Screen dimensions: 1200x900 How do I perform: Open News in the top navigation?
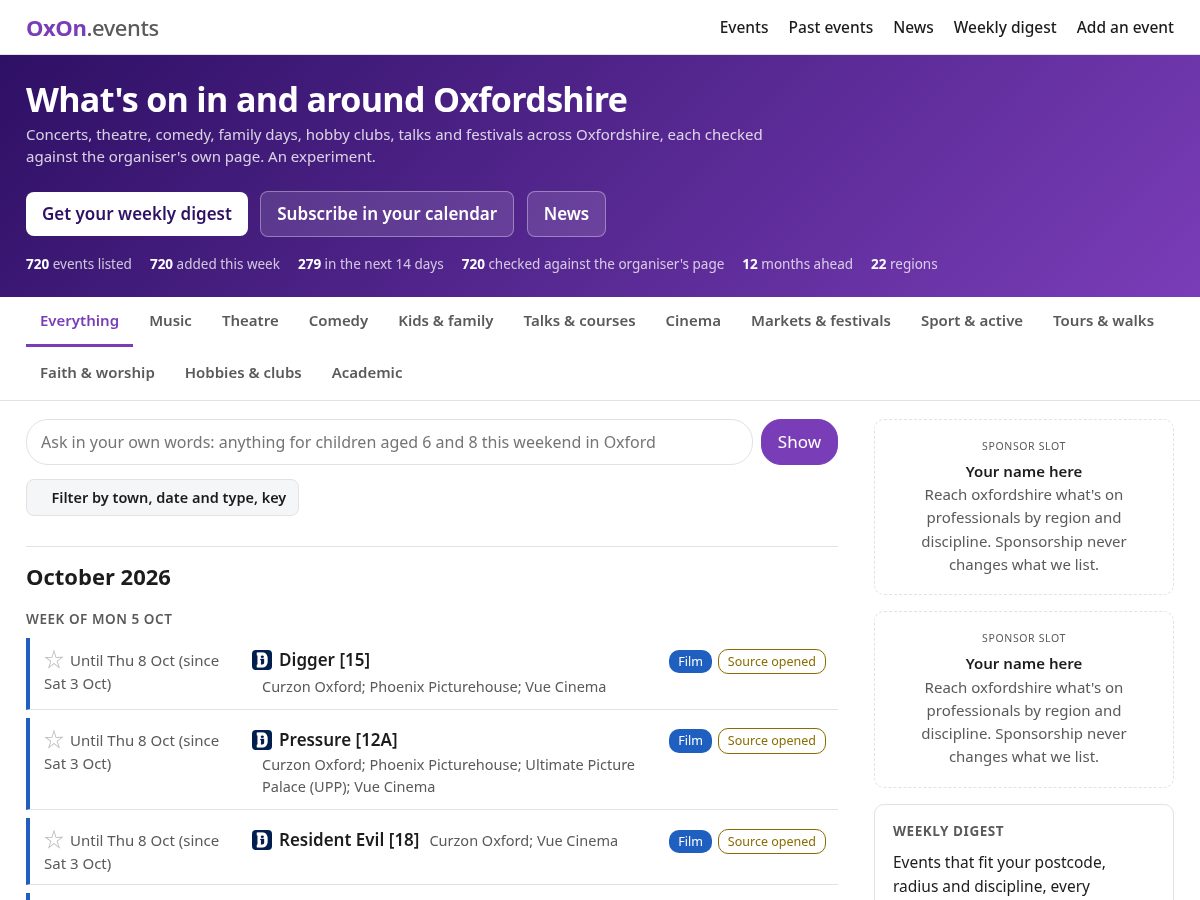tap(913, 27)
